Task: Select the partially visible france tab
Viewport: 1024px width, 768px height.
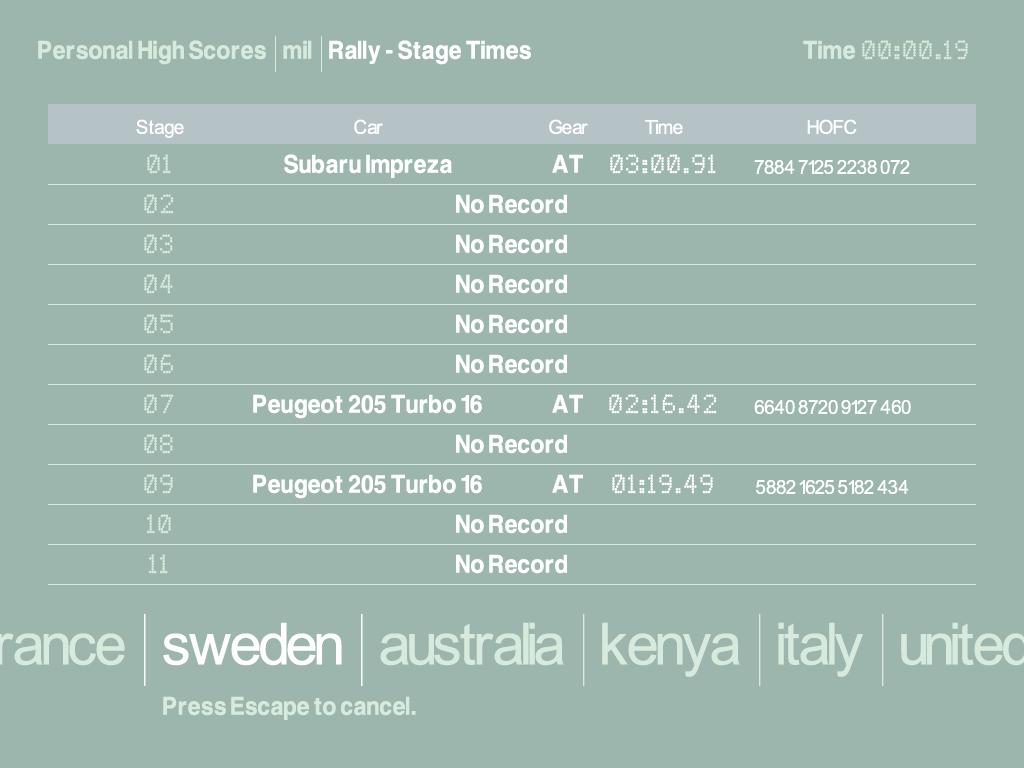Action: click(x=62, y=646)
